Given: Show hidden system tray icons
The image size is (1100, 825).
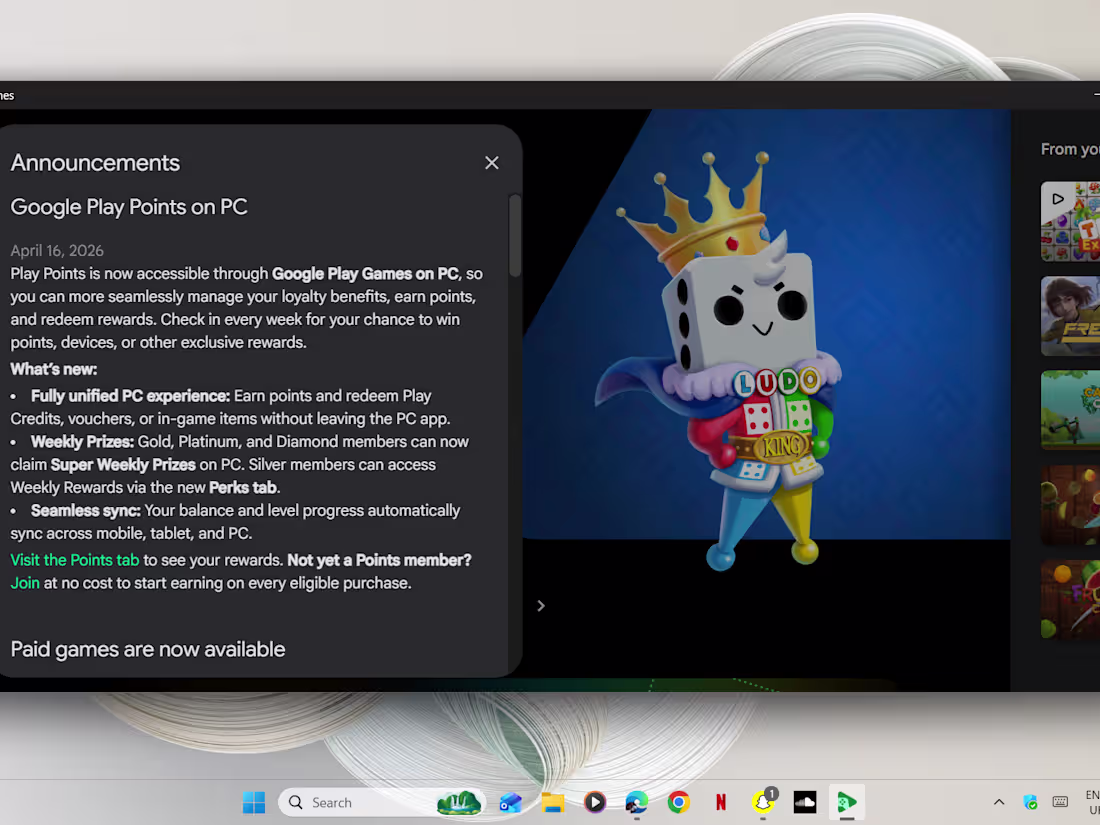Looking at the screenshot, I should tap(999, 802).
